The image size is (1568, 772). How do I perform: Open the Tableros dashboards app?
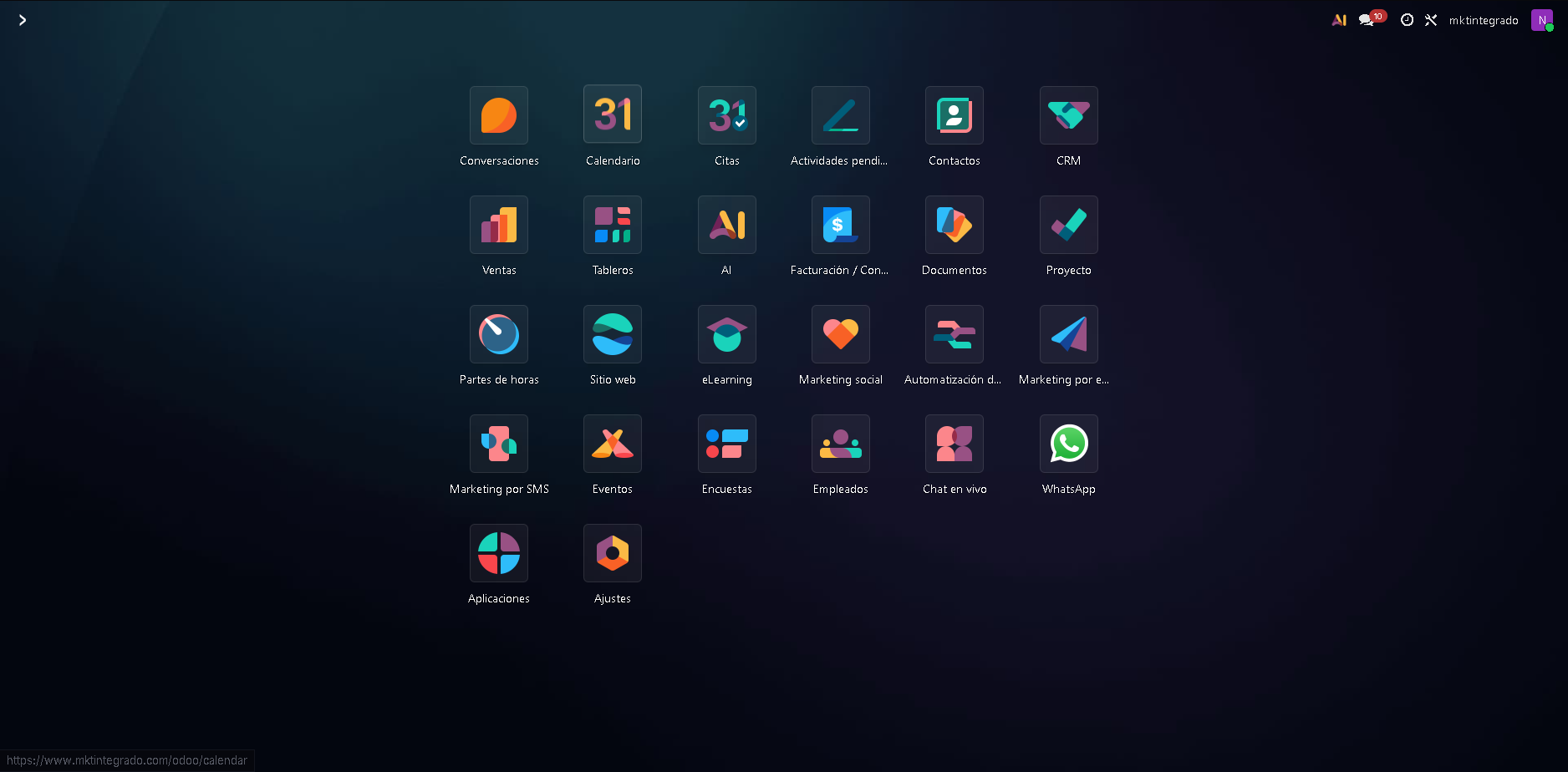613,226
